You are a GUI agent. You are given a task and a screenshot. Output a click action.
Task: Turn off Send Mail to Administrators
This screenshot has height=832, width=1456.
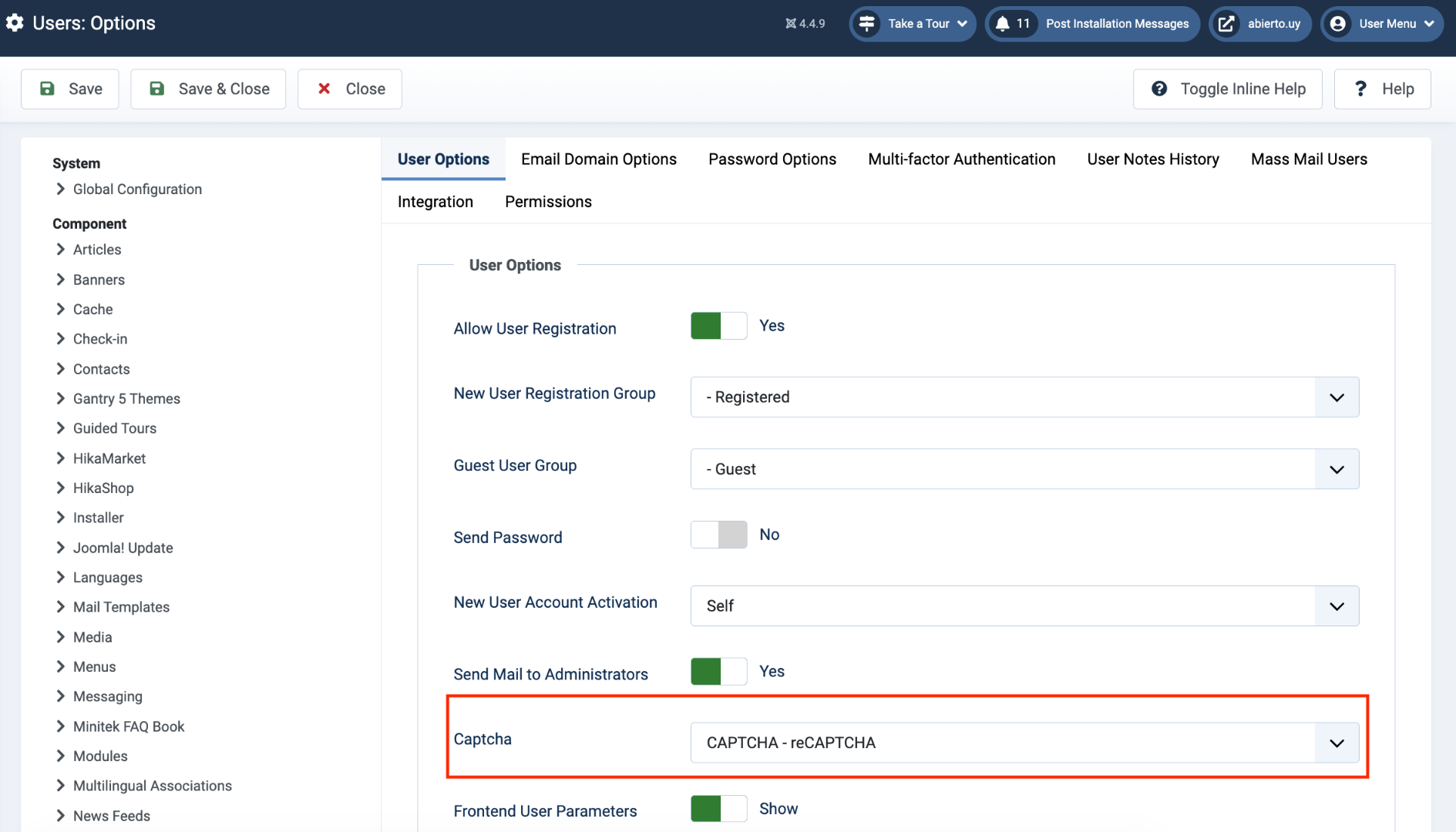point(718,672)
